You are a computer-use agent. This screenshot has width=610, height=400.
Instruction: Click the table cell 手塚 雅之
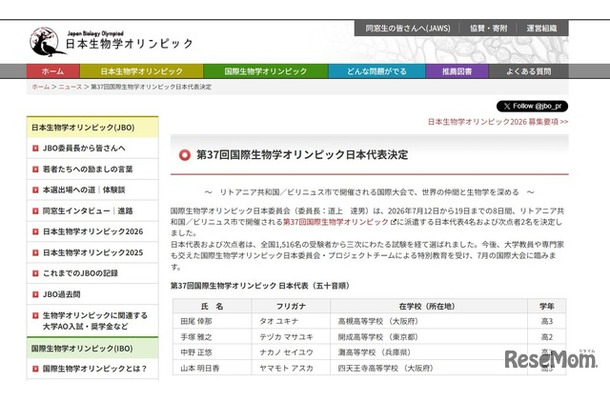click(212, 337)
